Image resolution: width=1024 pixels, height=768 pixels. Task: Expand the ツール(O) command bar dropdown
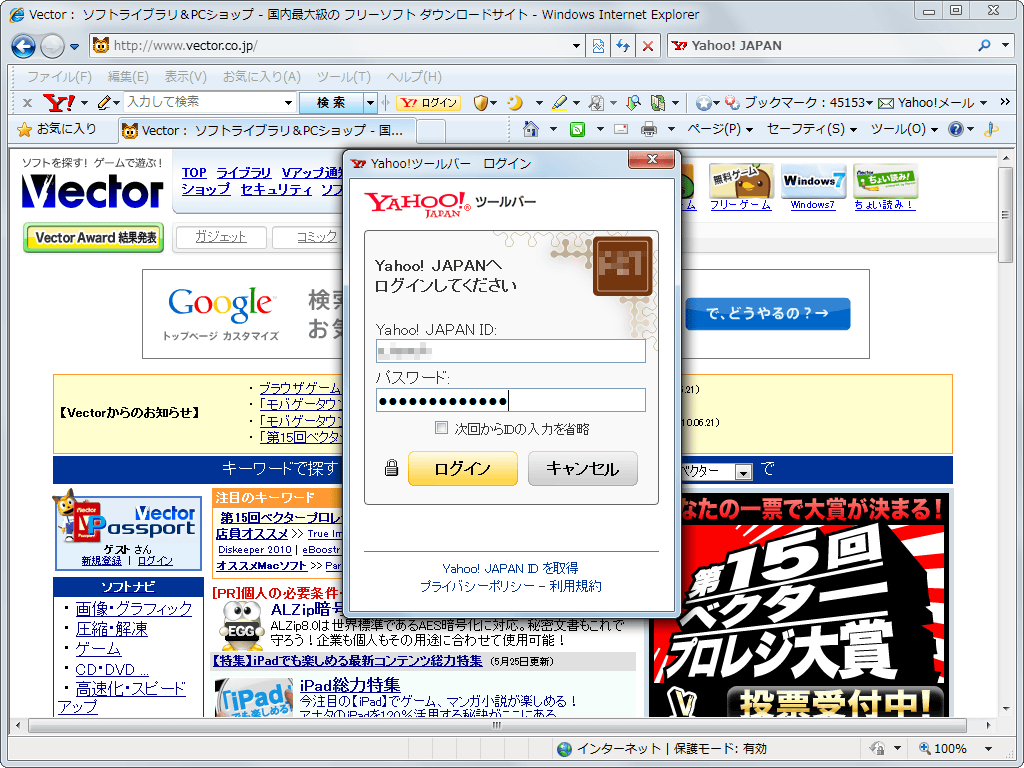[905, 129]
